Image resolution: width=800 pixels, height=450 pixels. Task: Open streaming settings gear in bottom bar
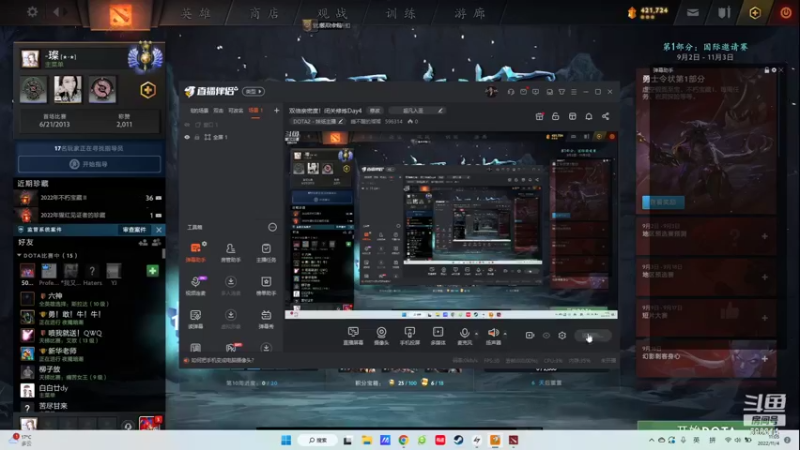pos(562,335)
